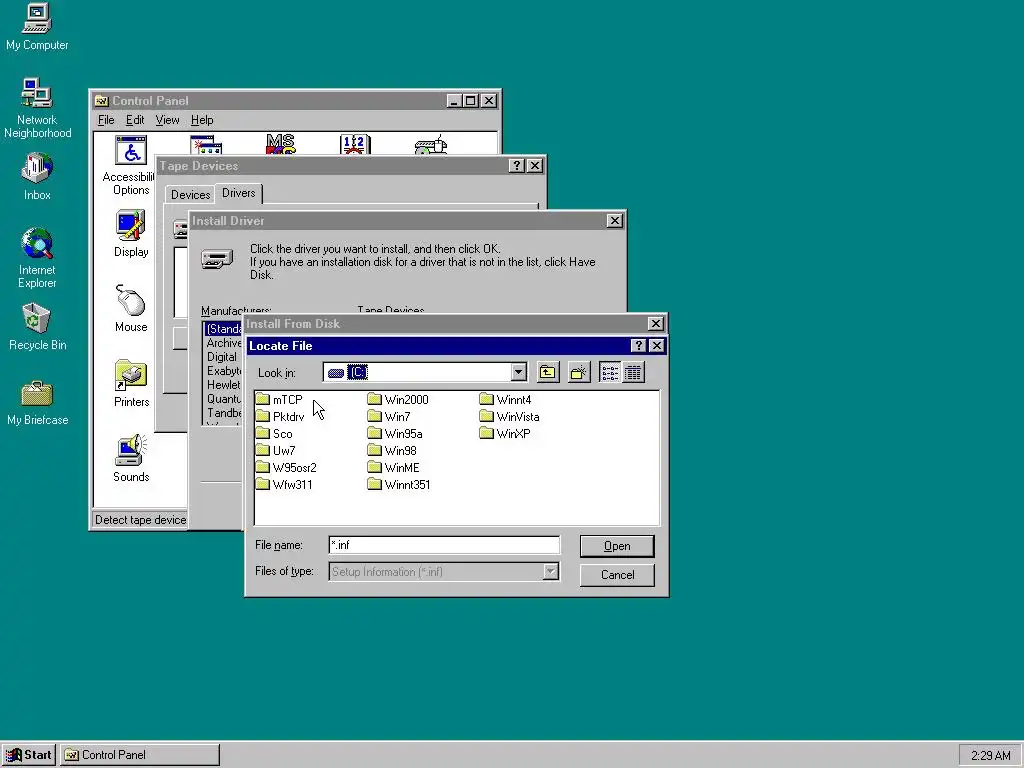
Task: Create a new folder in Locate File
Action: point(579,373)
